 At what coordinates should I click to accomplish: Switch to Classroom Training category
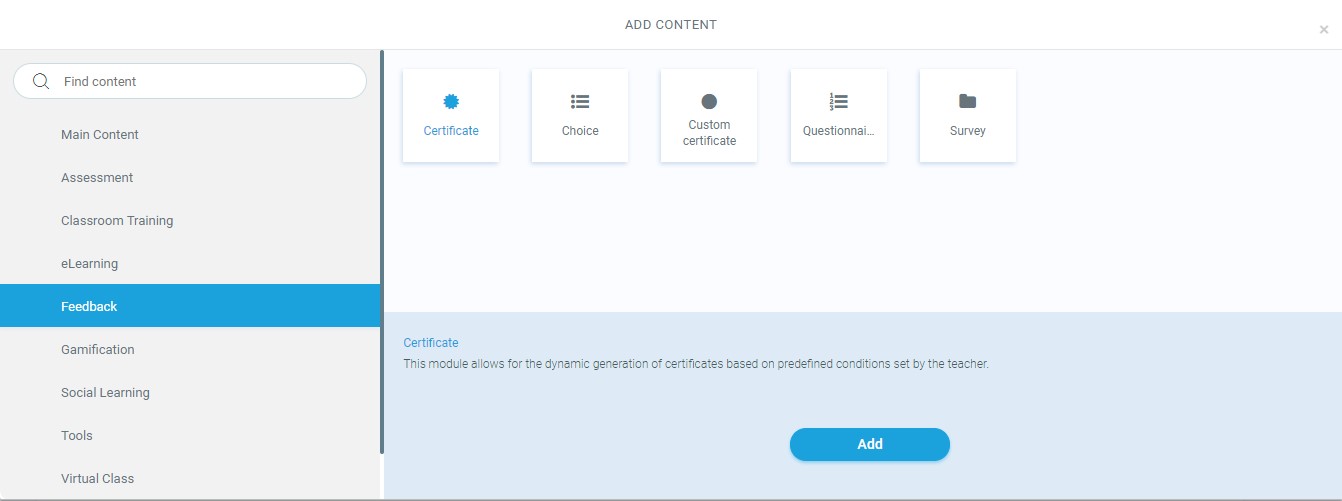117,221
